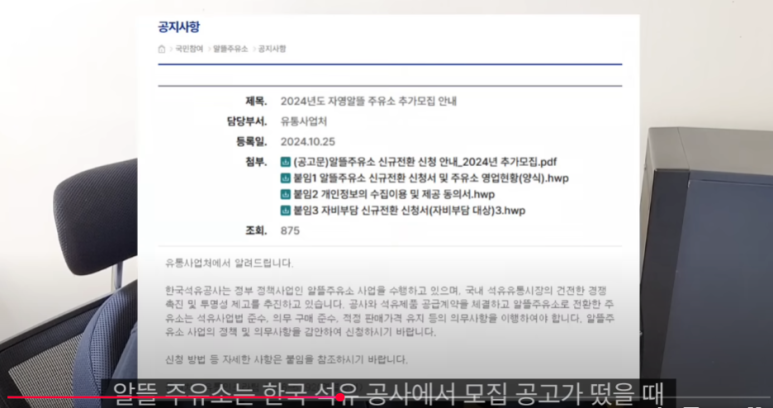This screenshot has width=773, height=408.
Task: Open the 공지사항 breadcrumb link
Action: pos(272,49)
